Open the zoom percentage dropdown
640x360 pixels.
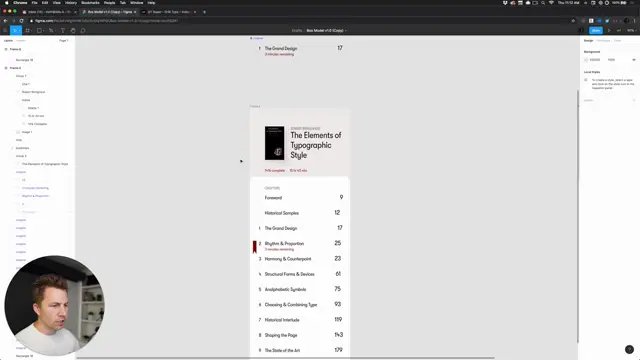click(631, 31)
